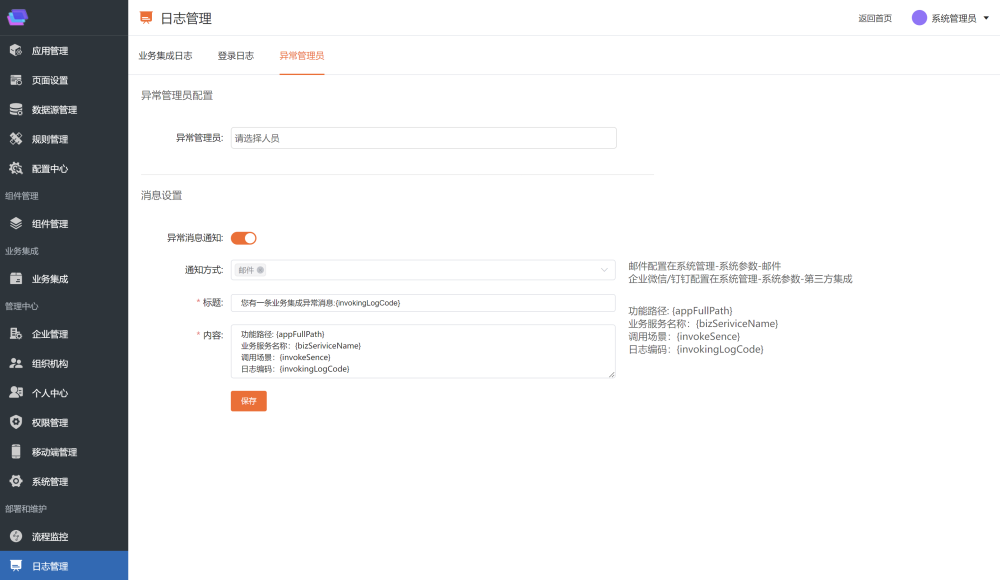The width and height of the screenshot is (1000, 580).
Task: Click inside the 内容 text area
Action: click(423, 351)
